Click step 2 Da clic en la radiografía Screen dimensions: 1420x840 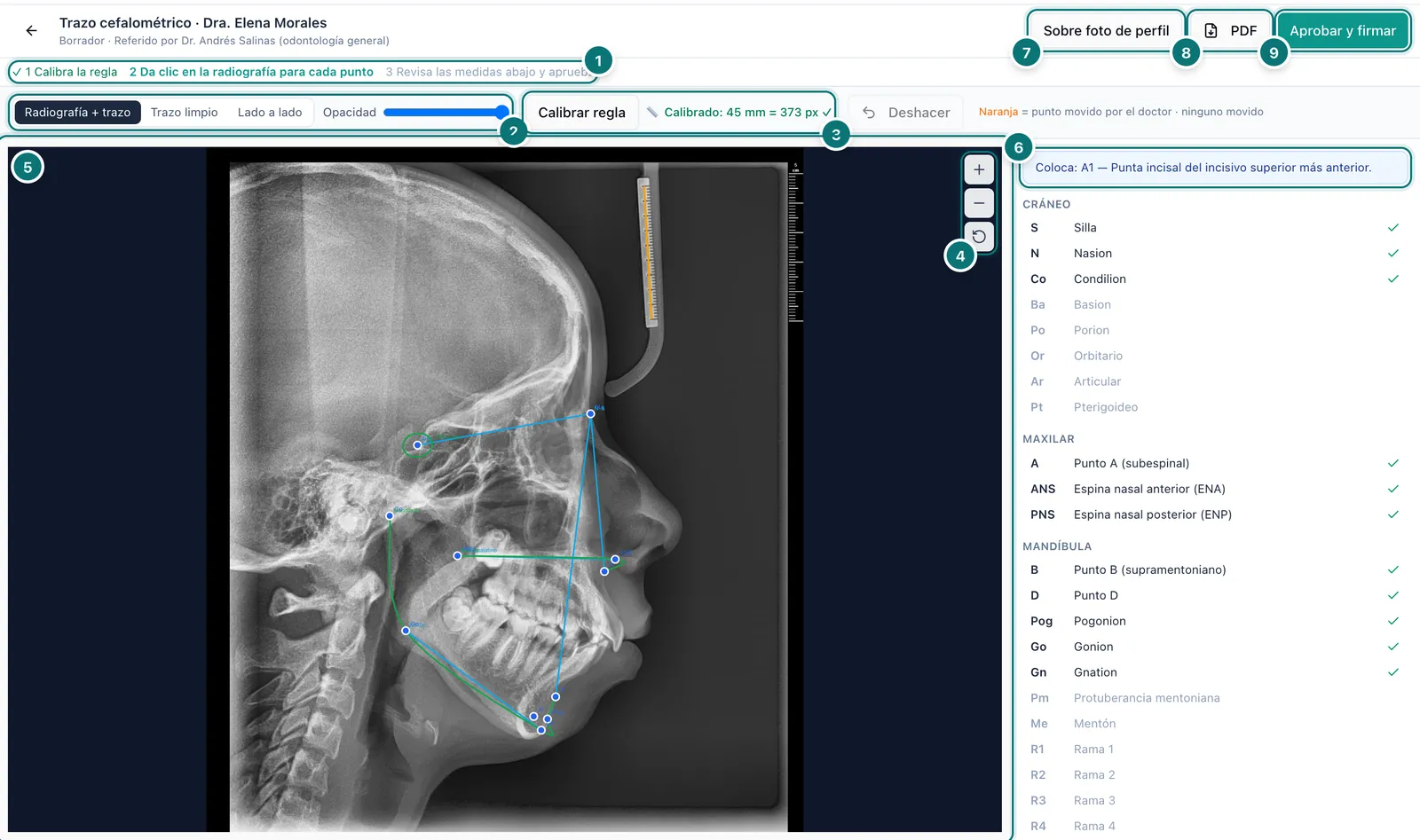pos(251,72)
